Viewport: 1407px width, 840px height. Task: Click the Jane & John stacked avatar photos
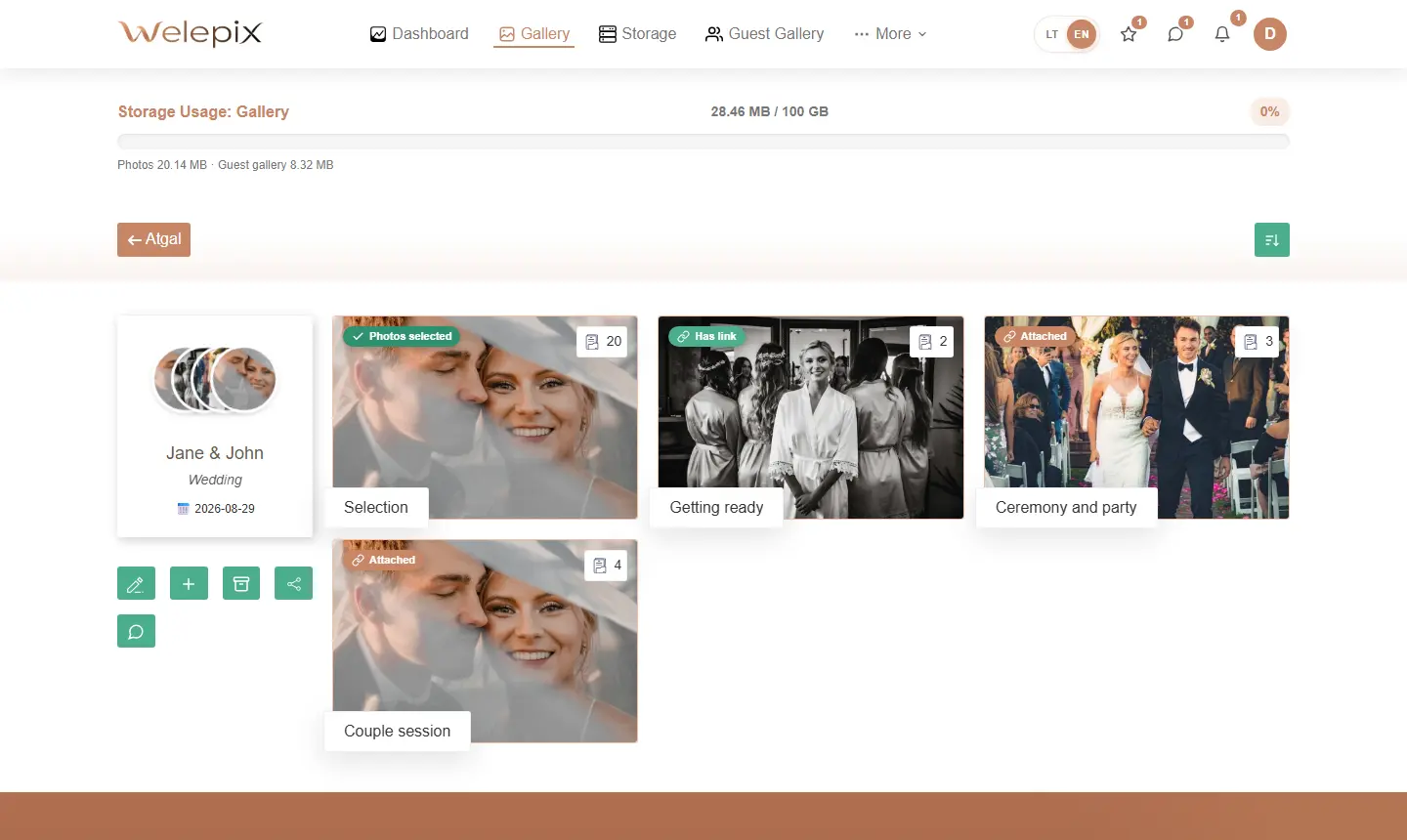pyautogui.click(x=215, y=379)
